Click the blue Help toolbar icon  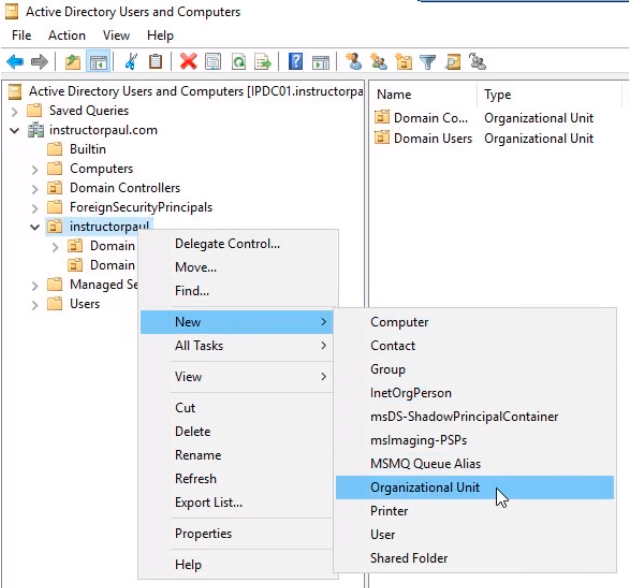[x=296, y=62]
